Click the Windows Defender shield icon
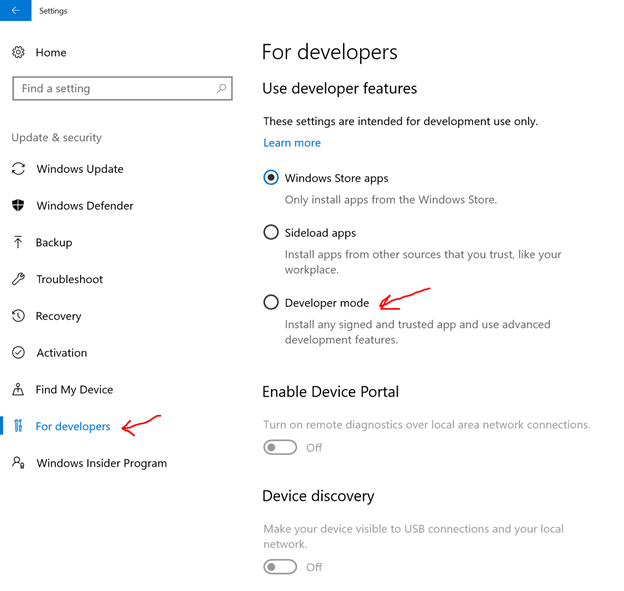The height and width of the screenshot is (591, 624). point(18,205)
